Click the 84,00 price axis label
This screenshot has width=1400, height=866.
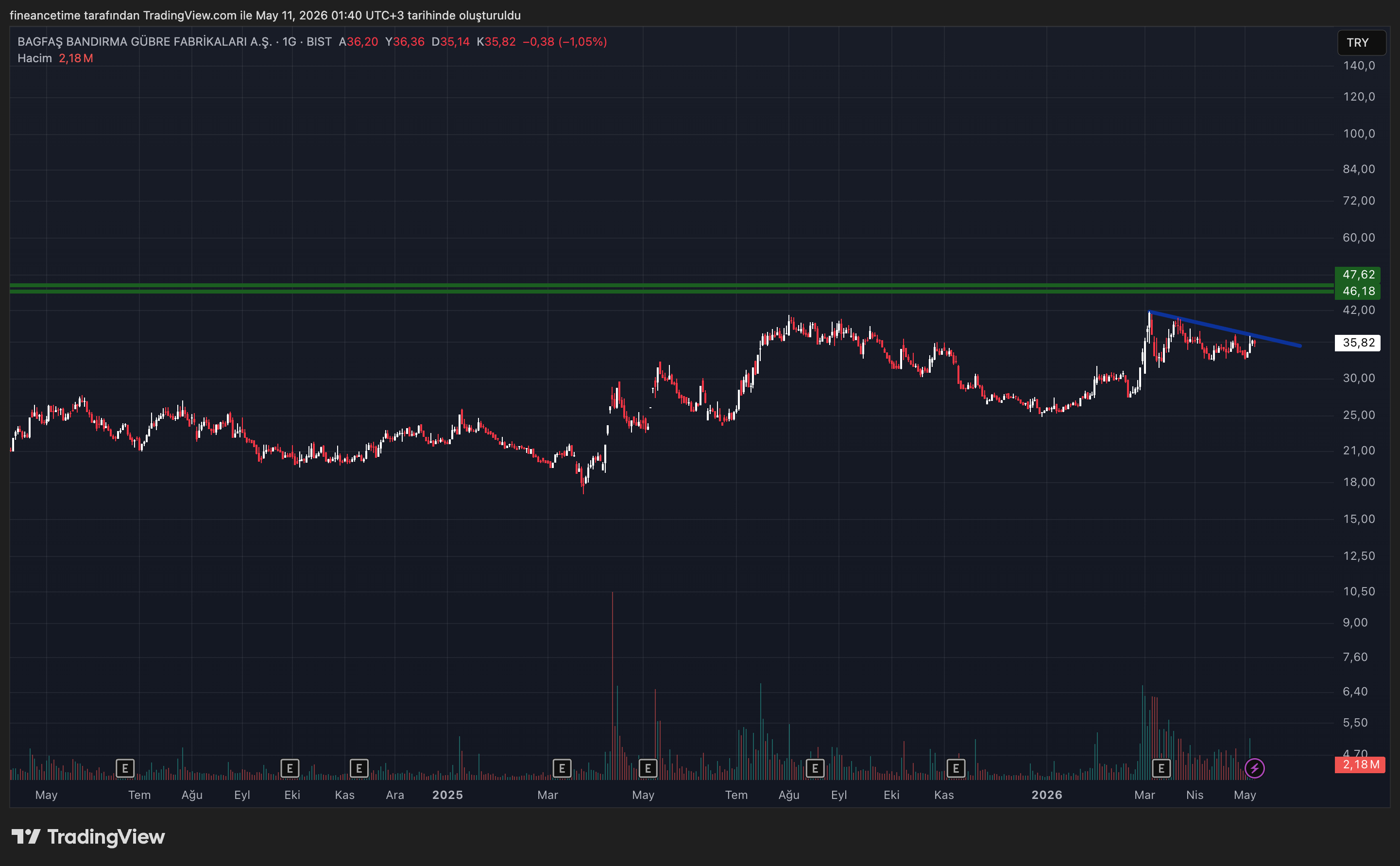coord(1359,170)
